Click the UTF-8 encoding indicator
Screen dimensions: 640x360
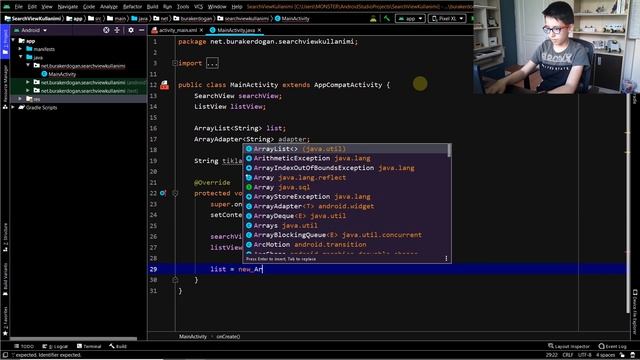point(584,355)
